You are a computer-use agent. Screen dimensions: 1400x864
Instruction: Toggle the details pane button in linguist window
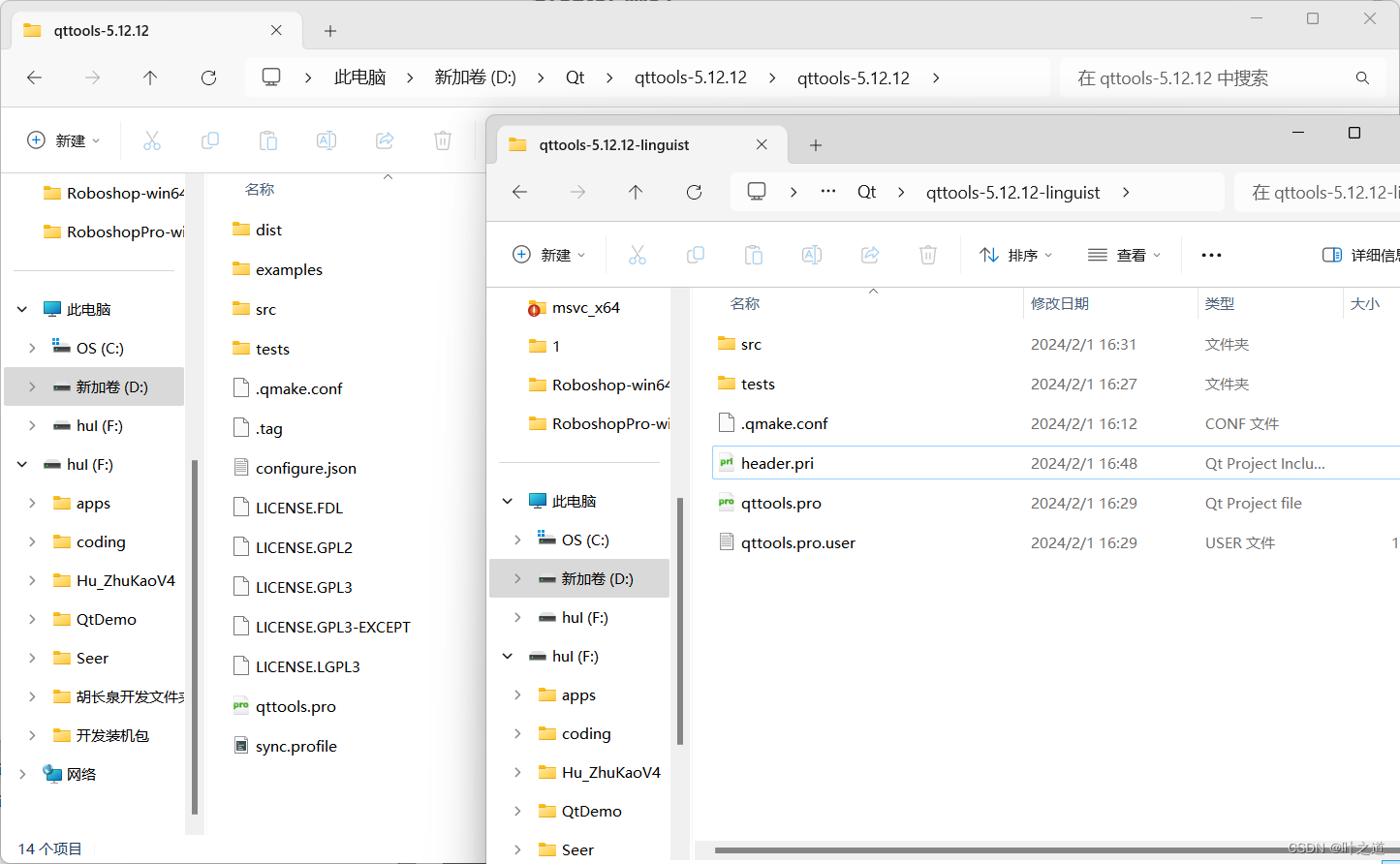click(1362, 255)
